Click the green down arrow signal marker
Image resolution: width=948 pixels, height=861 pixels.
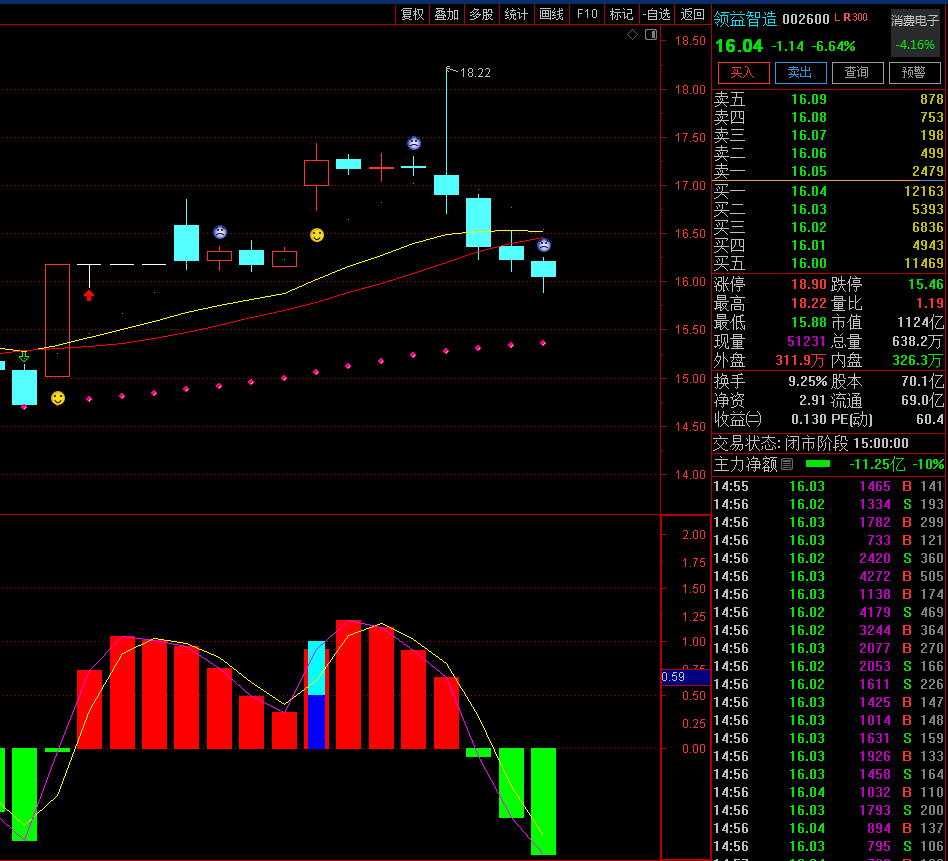point(24,357)
